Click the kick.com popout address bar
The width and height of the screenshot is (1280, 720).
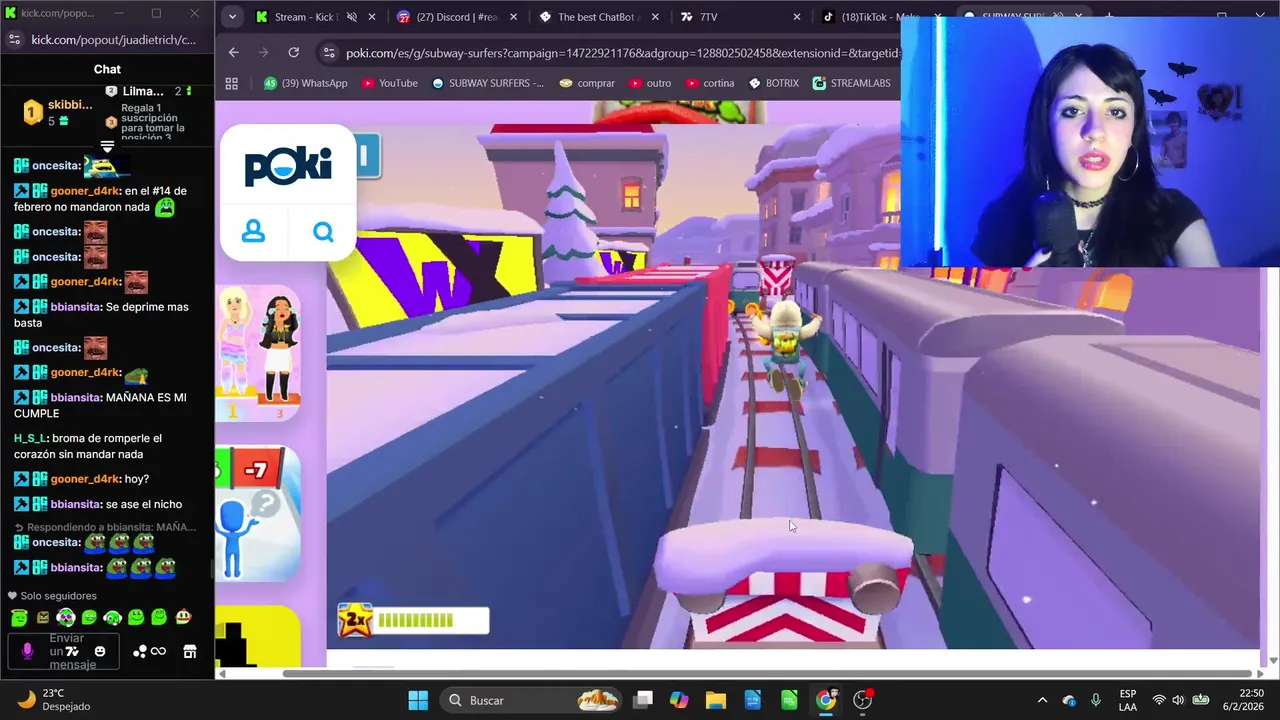[x=113, y=39]
